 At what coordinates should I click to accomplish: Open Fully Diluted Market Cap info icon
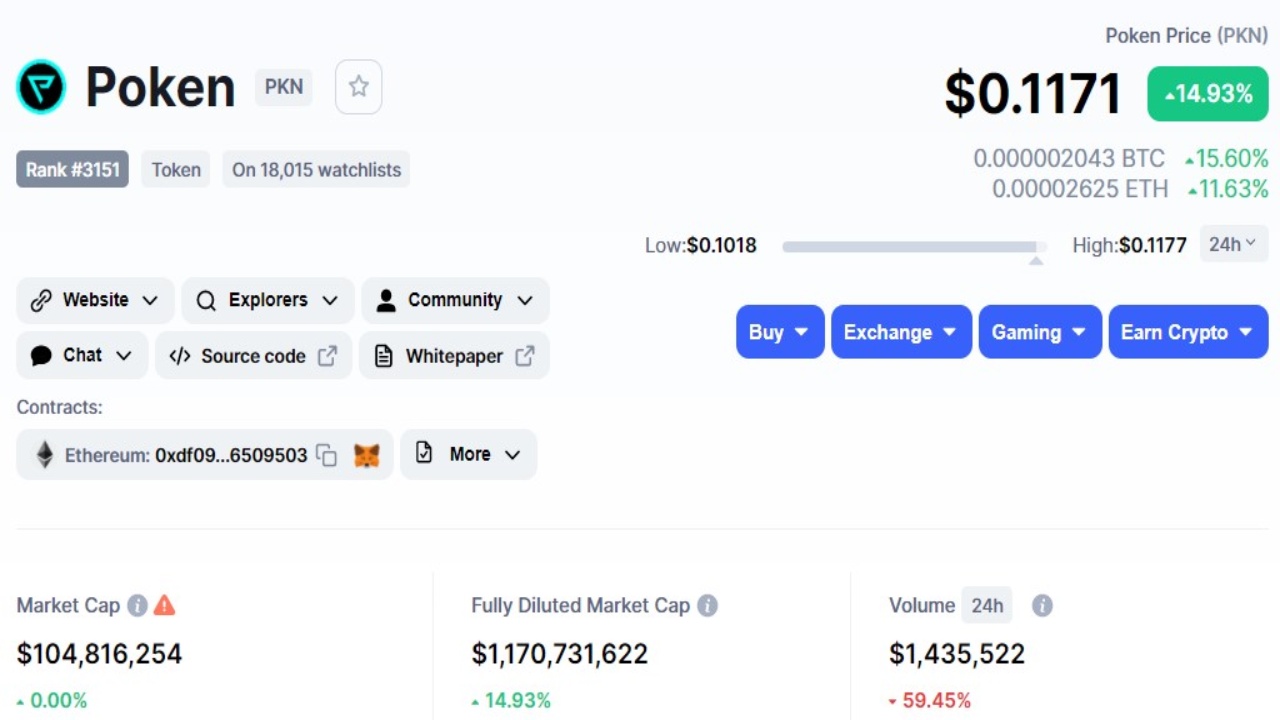(x=707, y=605)
